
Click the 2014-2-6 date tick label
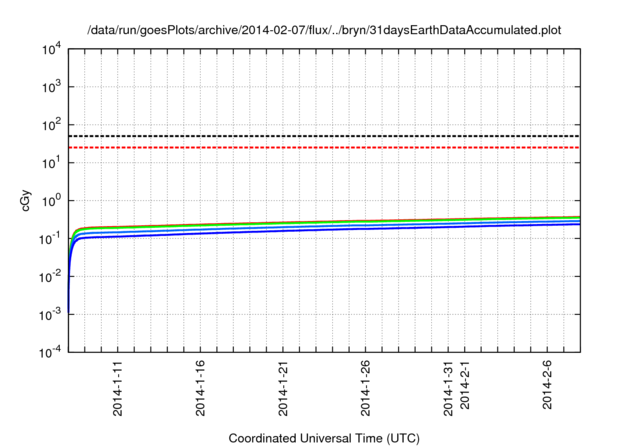[x=547, y=385]
